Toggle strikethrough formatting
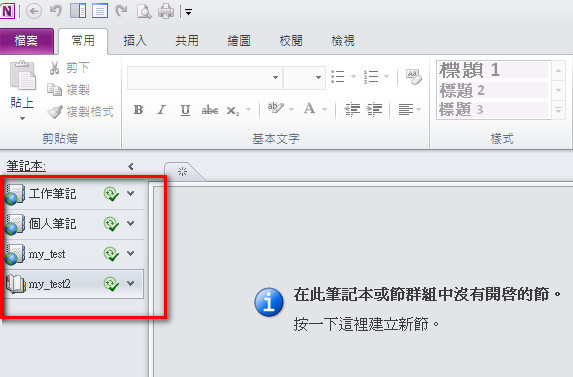573x377 pixels. (x=210, y=110)
